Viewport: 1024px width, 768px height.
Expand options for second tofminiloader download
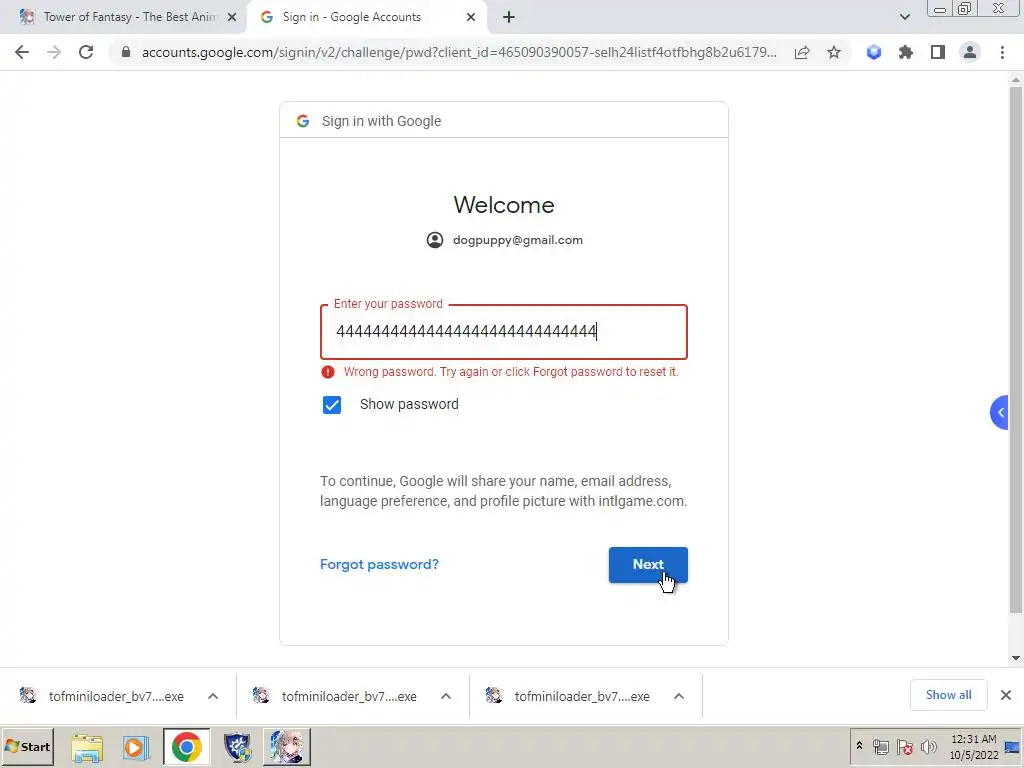click(446, 696)
